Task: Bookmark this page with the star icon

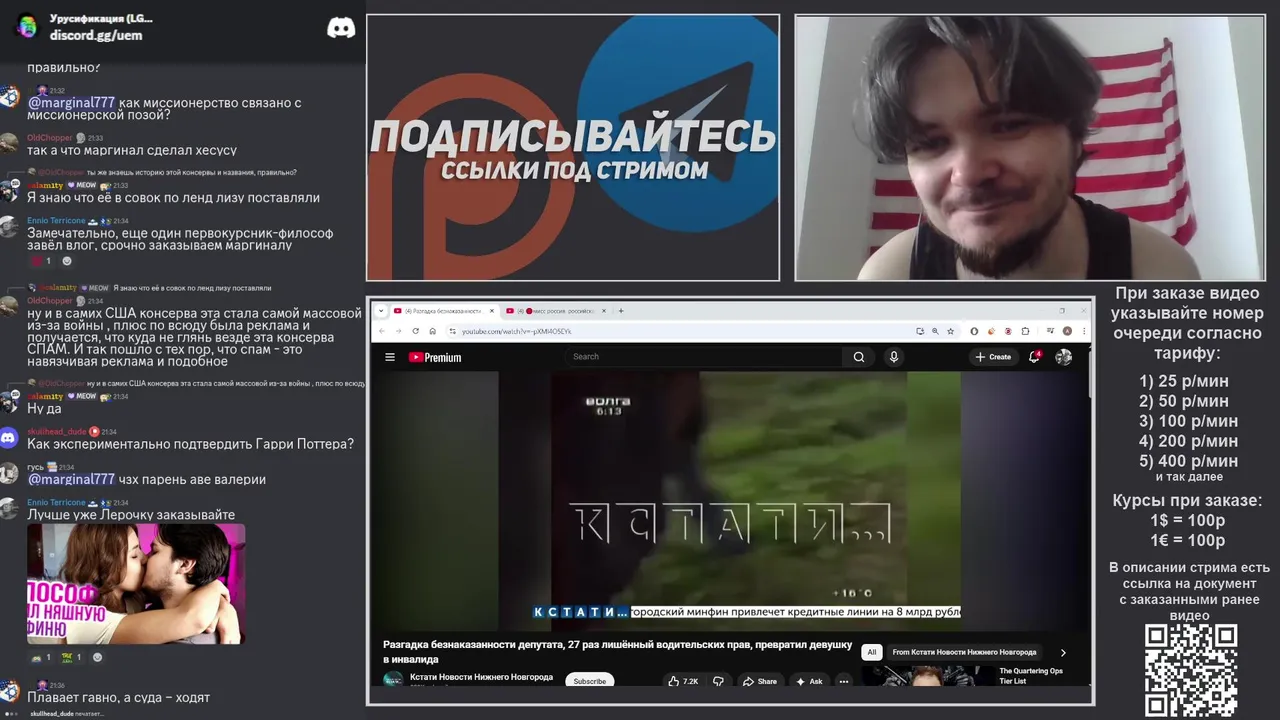Action: [950, 331]
